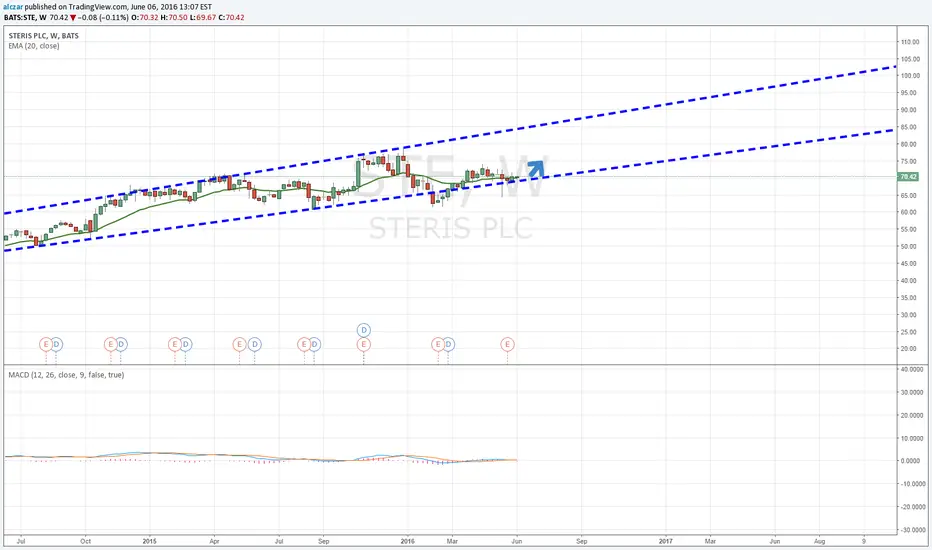Click the BATS:STE, W symbol header text
Viewport: 932px width, 550px height.
pos(25,17)
